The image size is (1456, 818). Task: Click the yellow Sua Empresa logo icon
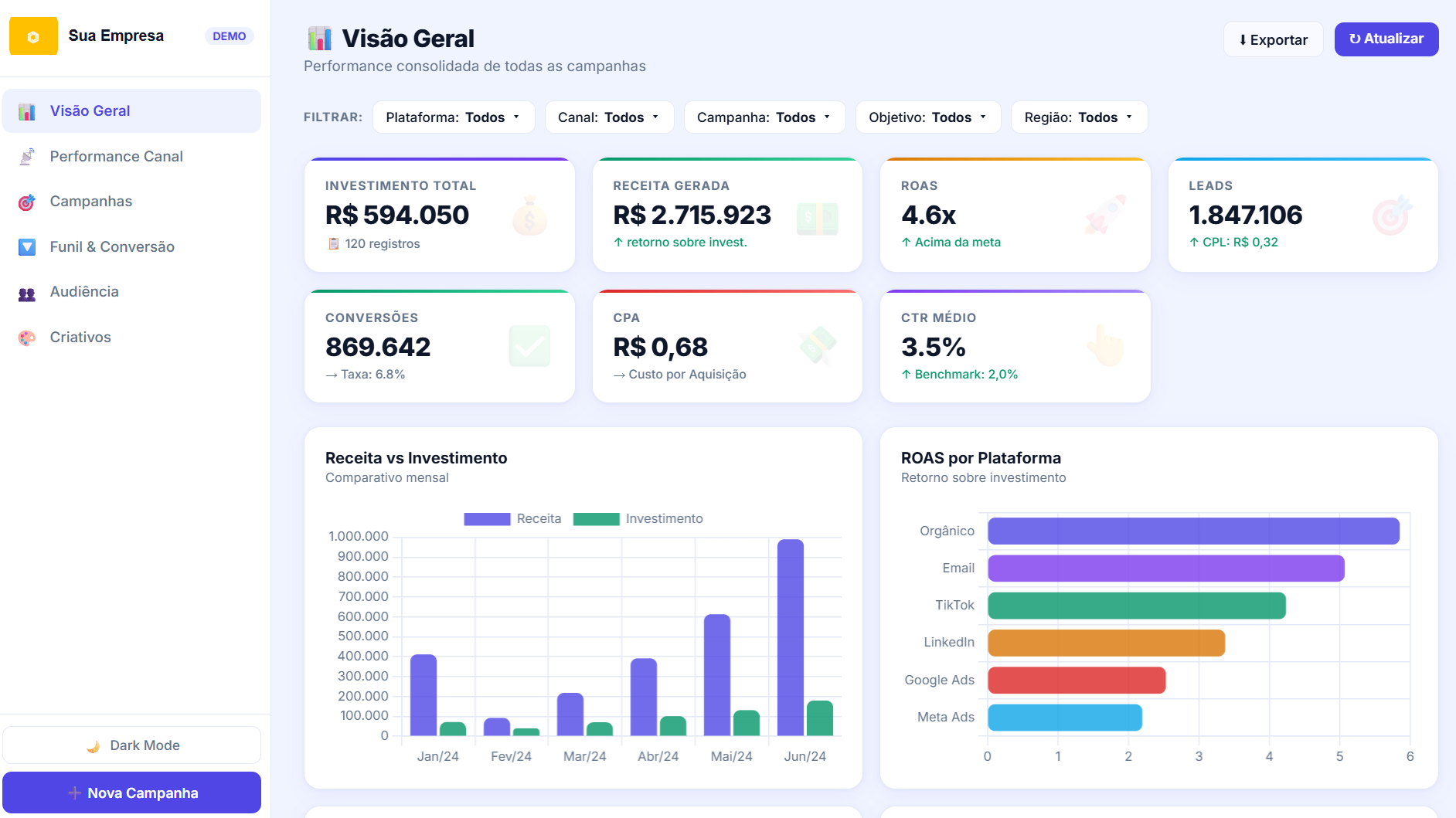[x=33, y=36]
